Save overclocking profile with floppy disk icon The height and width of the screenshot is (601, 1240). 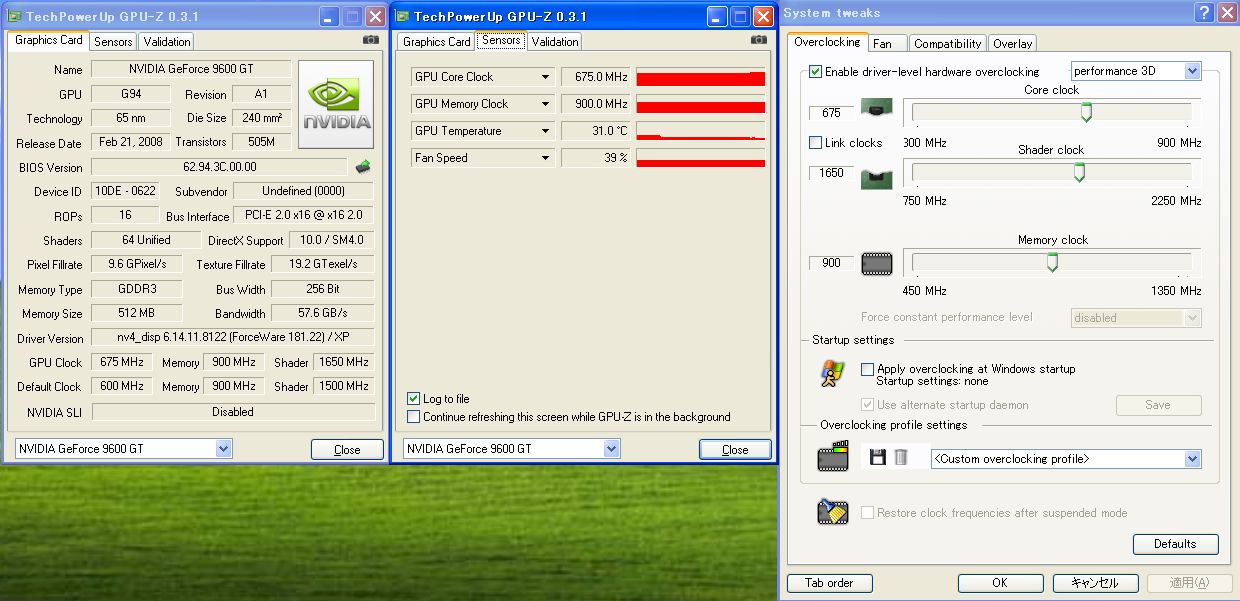coord(878,457)
